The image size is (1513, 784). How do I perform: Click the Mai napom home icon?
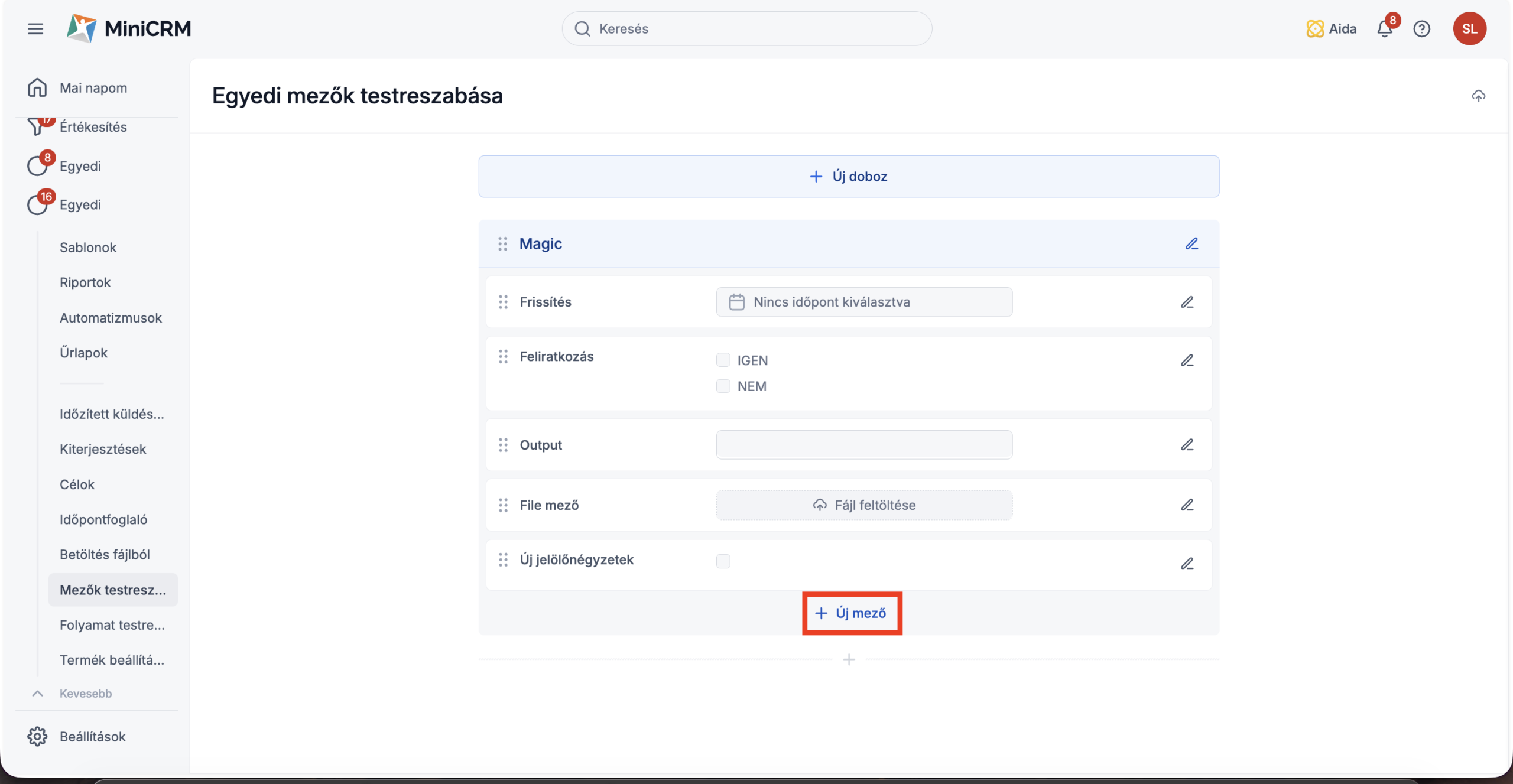coord(37,87)
